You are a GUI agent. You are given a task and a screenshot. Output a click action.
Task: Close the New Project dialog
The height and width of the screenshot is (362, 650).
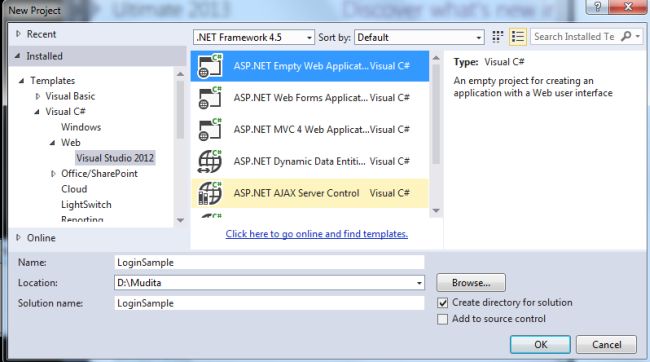coord(628,7)
